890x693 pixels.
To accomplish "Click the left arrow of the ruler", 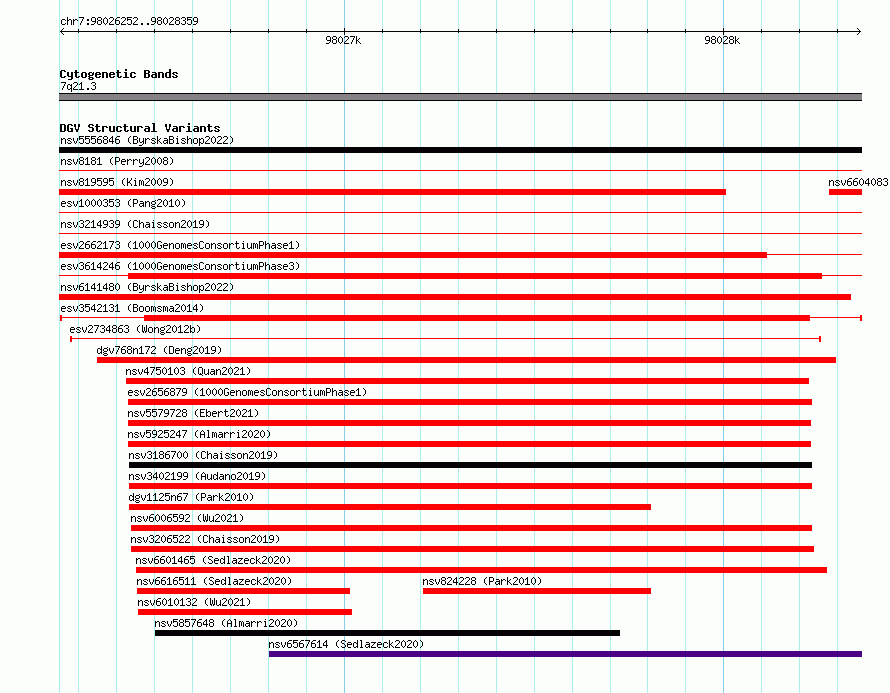I will point(62,31).
